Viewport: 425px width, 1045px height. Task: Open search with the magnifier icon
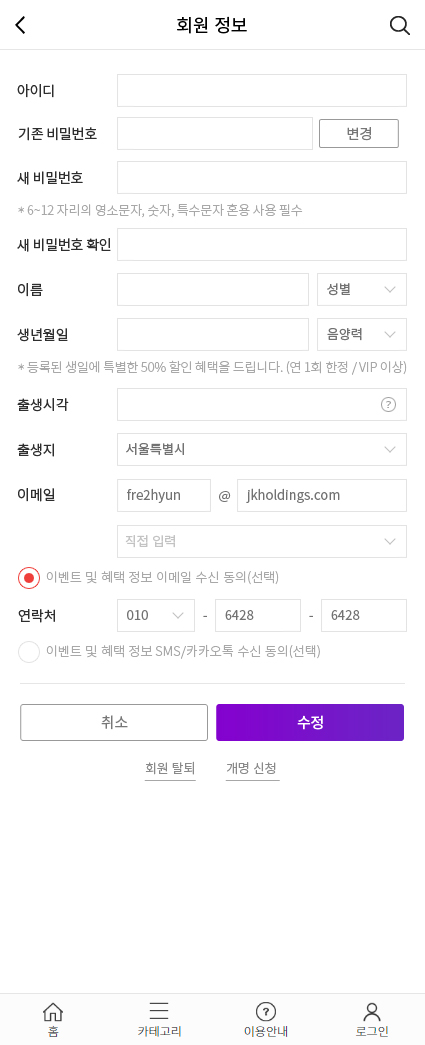(x=399, y=25)
